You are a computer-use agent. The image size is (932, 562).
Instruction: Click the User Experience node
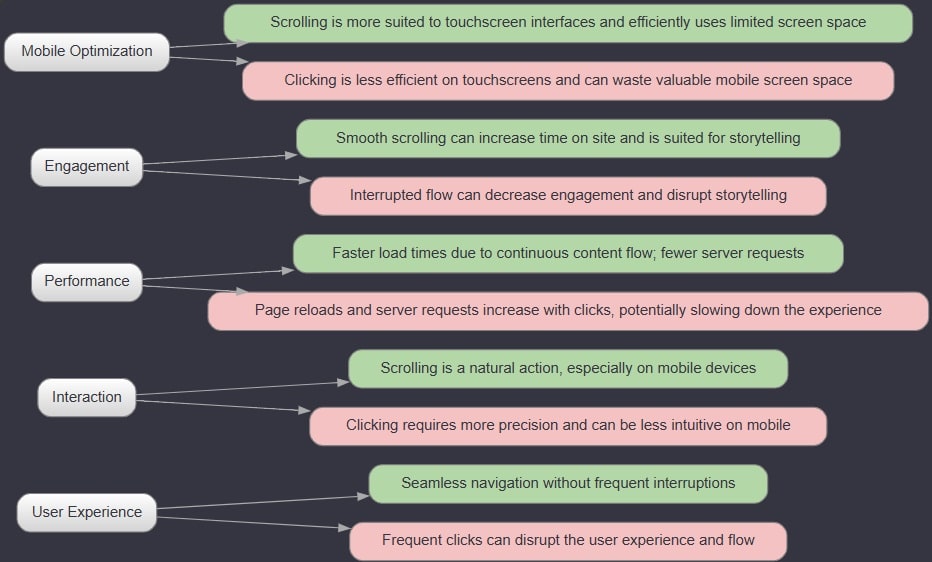coord(87,513)
